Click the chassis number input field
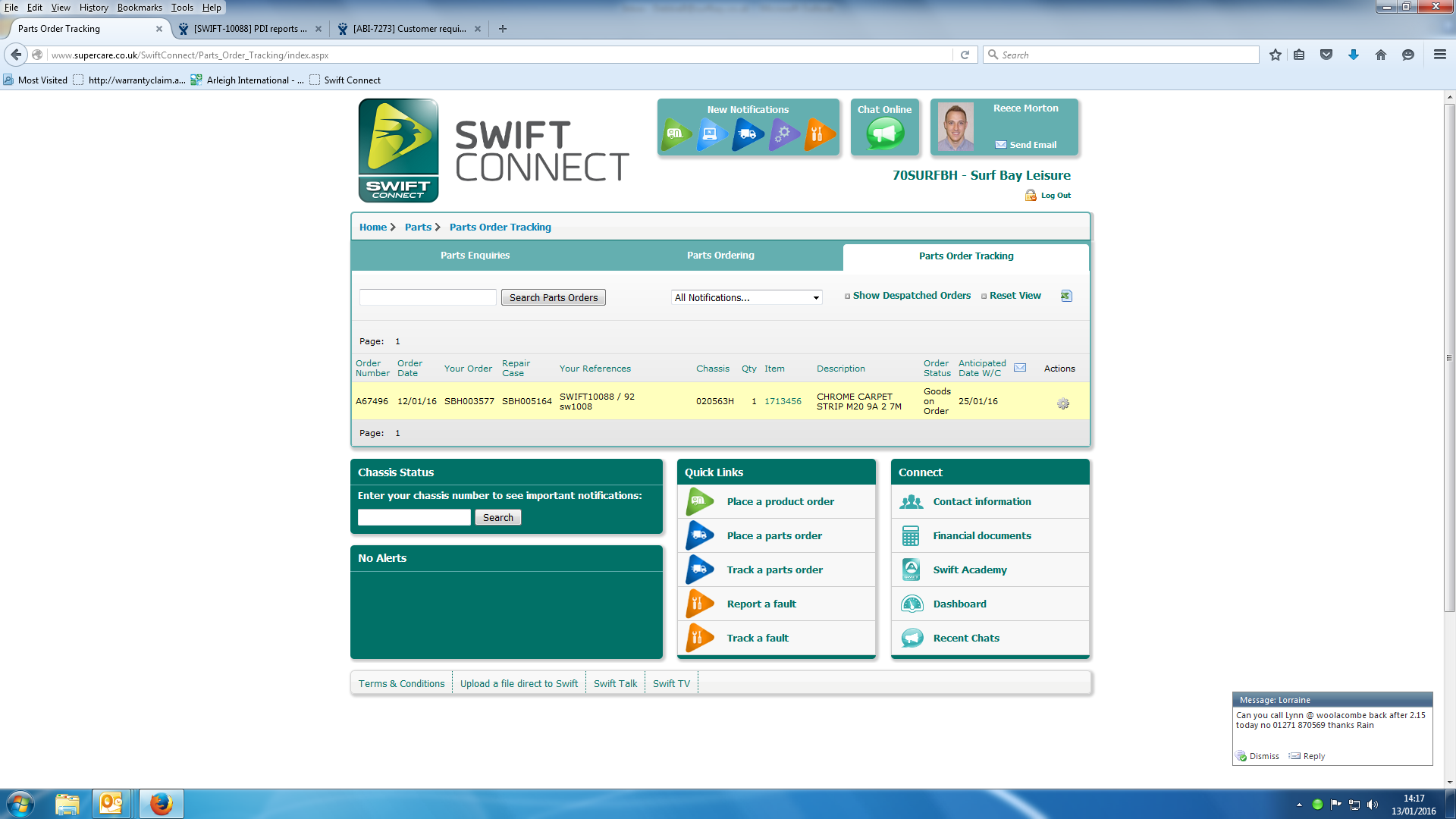Viewport: 1456px width, 819px height. [x=414, y=517]
